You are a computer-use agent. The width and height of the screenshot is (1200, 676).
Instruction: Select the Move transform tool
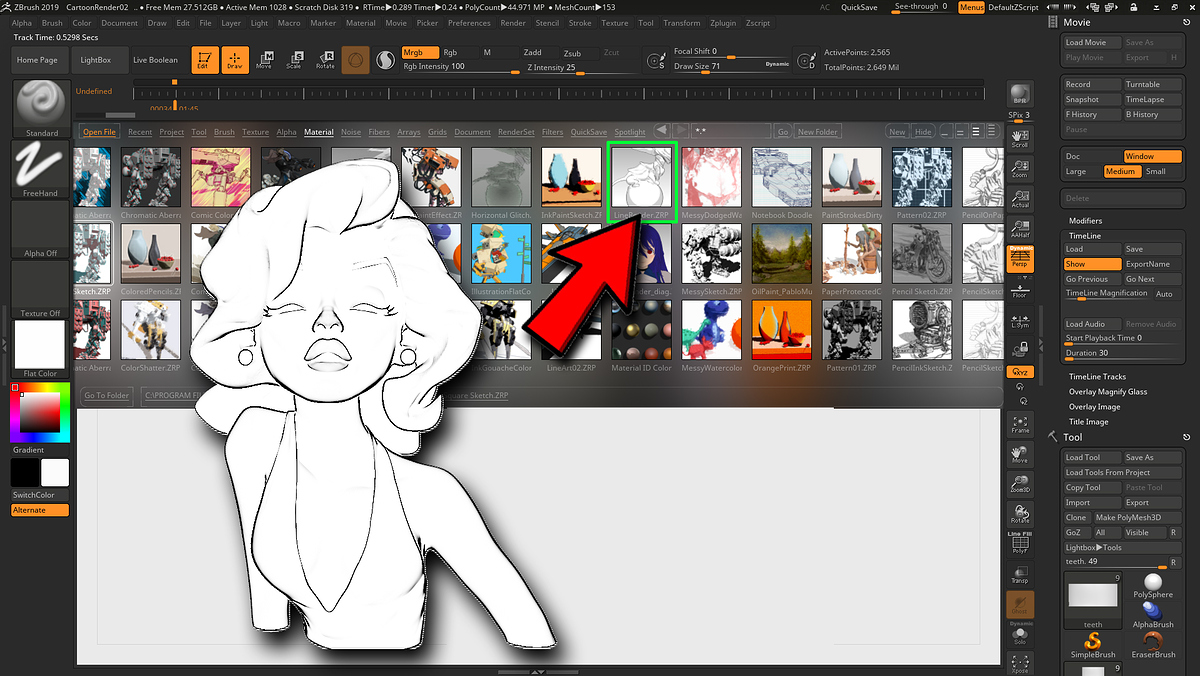tap(264, 60)
